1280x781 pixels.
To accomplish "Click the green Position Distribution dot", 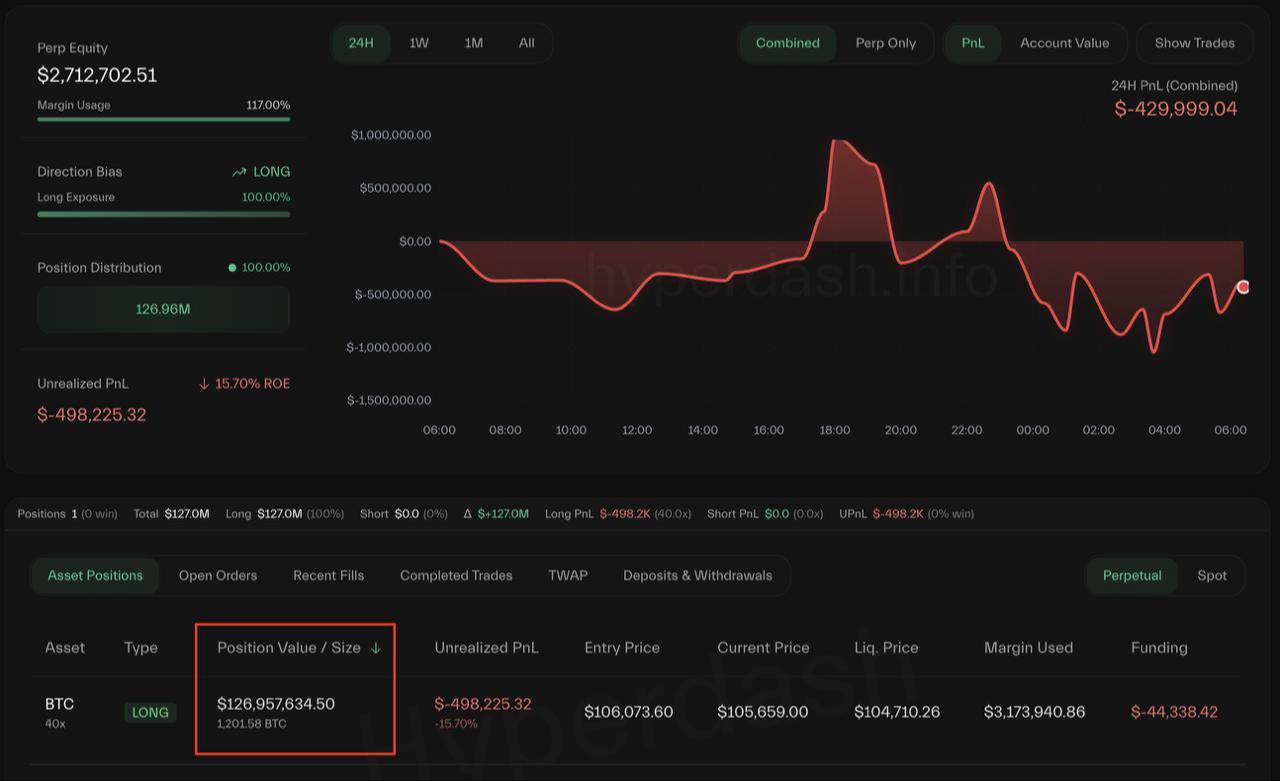I will (x=232, y=268).
